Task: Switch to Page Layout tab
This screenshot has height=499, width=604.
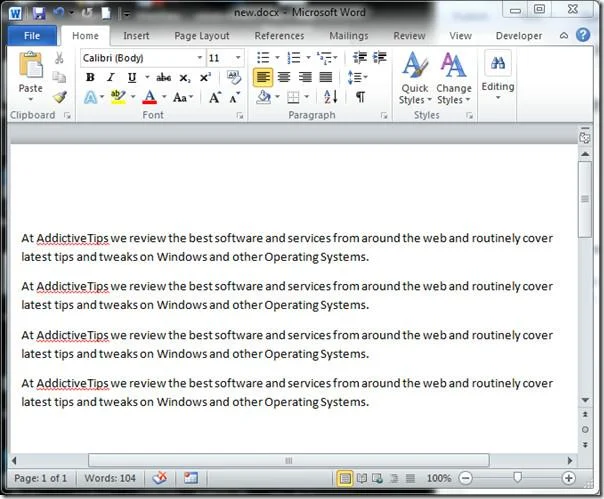Action: (x=202, y=36)
